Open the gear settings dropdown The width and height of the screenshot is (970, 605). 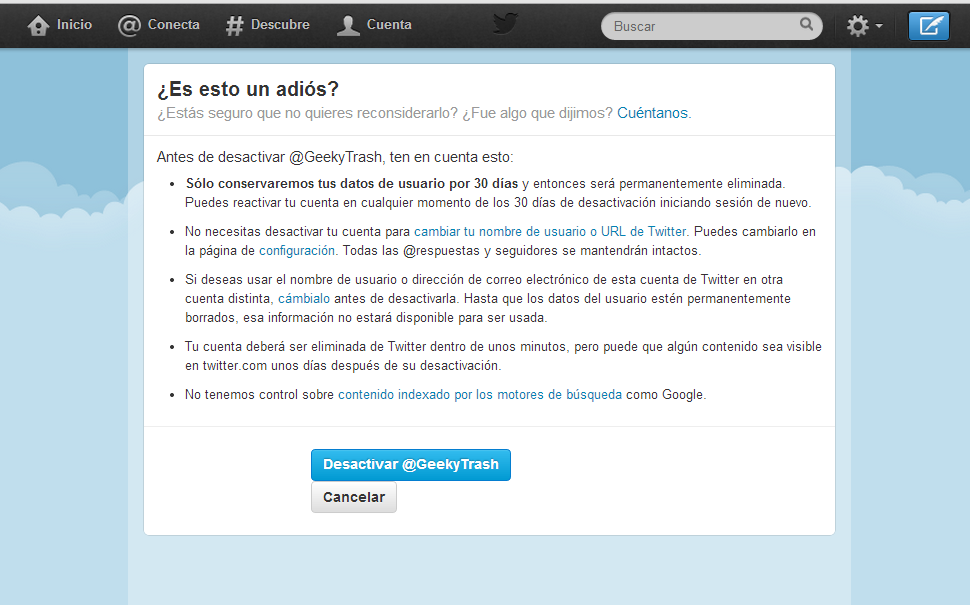pos(864,26)
